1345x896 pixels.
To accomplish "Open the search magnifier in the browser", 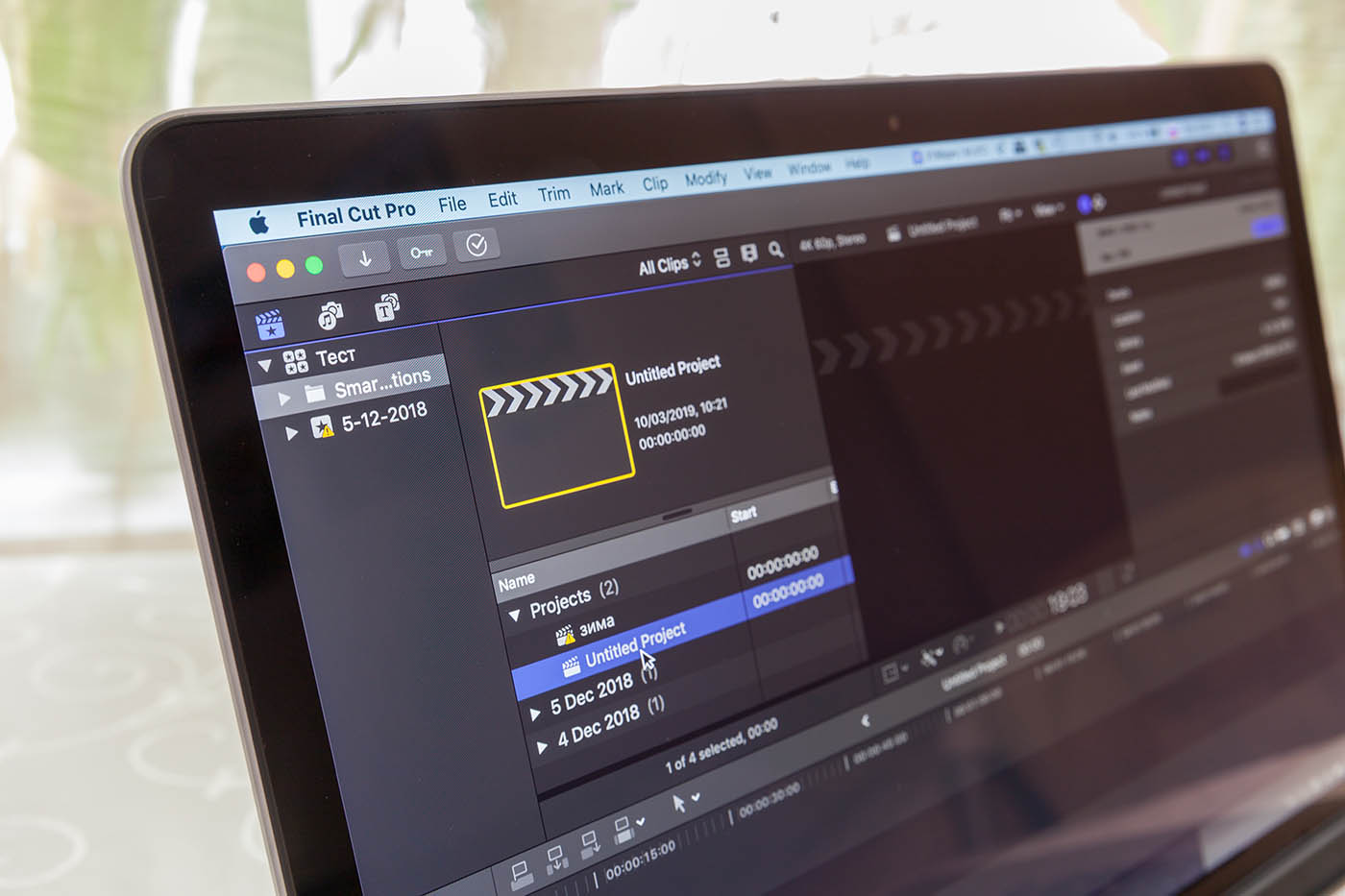I will (774, 251).
